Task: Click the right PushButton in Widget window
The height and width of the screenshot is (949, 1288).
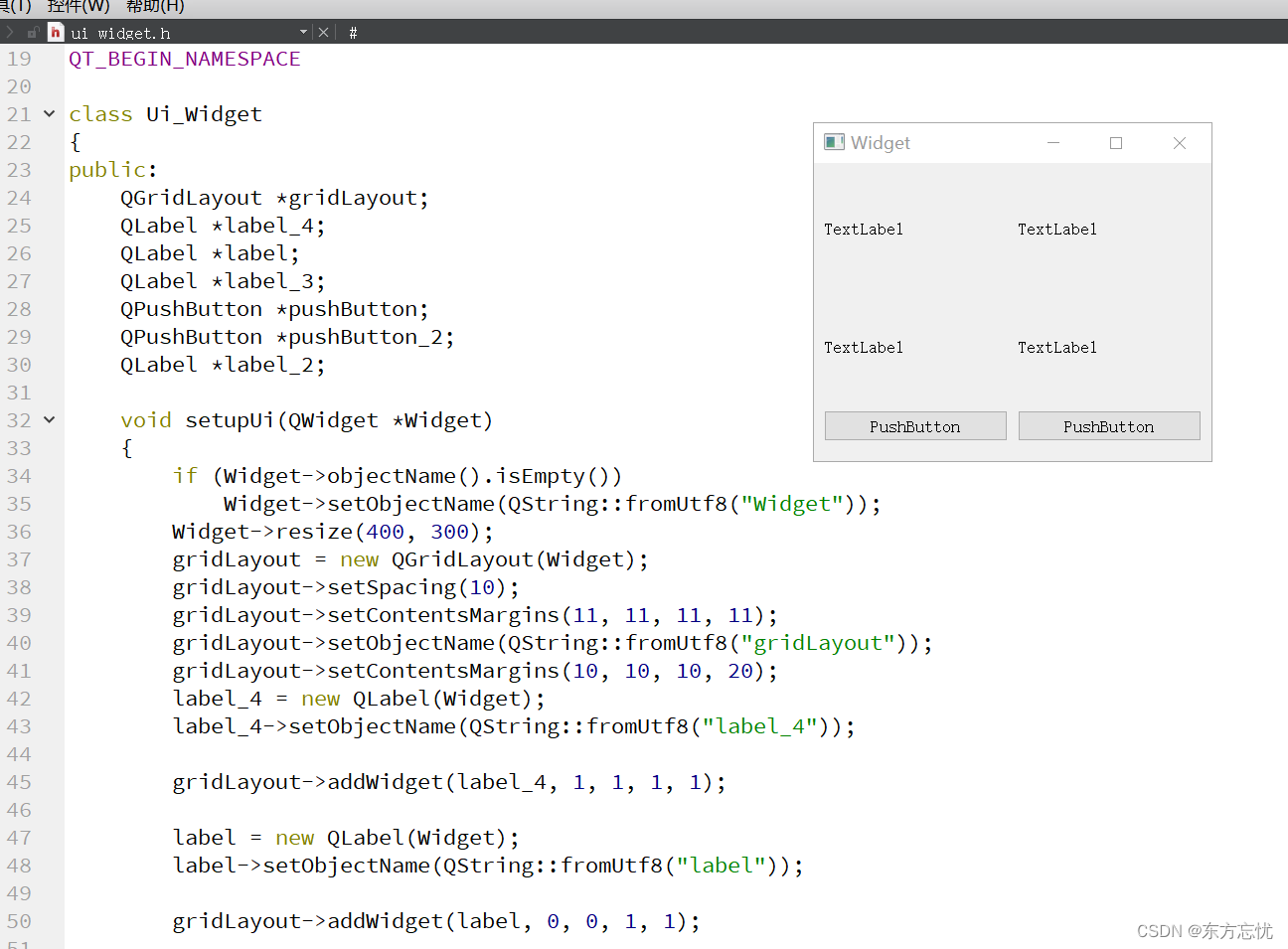Action: tap(1109, 426)
